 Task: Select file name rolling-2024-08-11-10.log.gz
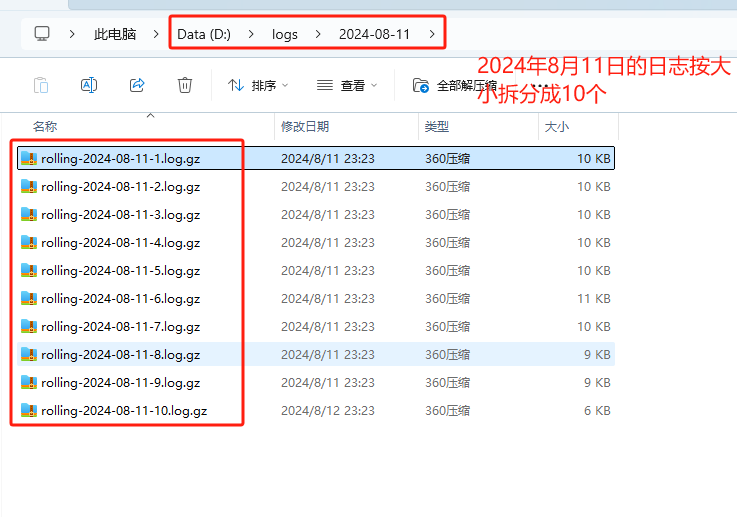(x=124, y=411)
